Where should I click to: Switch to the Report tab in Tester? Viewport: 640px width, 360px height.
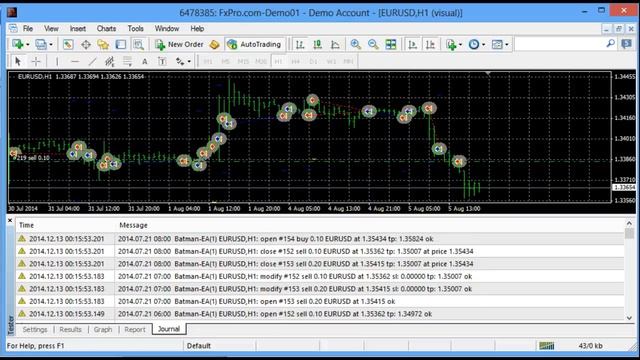[x=135, y=329]
